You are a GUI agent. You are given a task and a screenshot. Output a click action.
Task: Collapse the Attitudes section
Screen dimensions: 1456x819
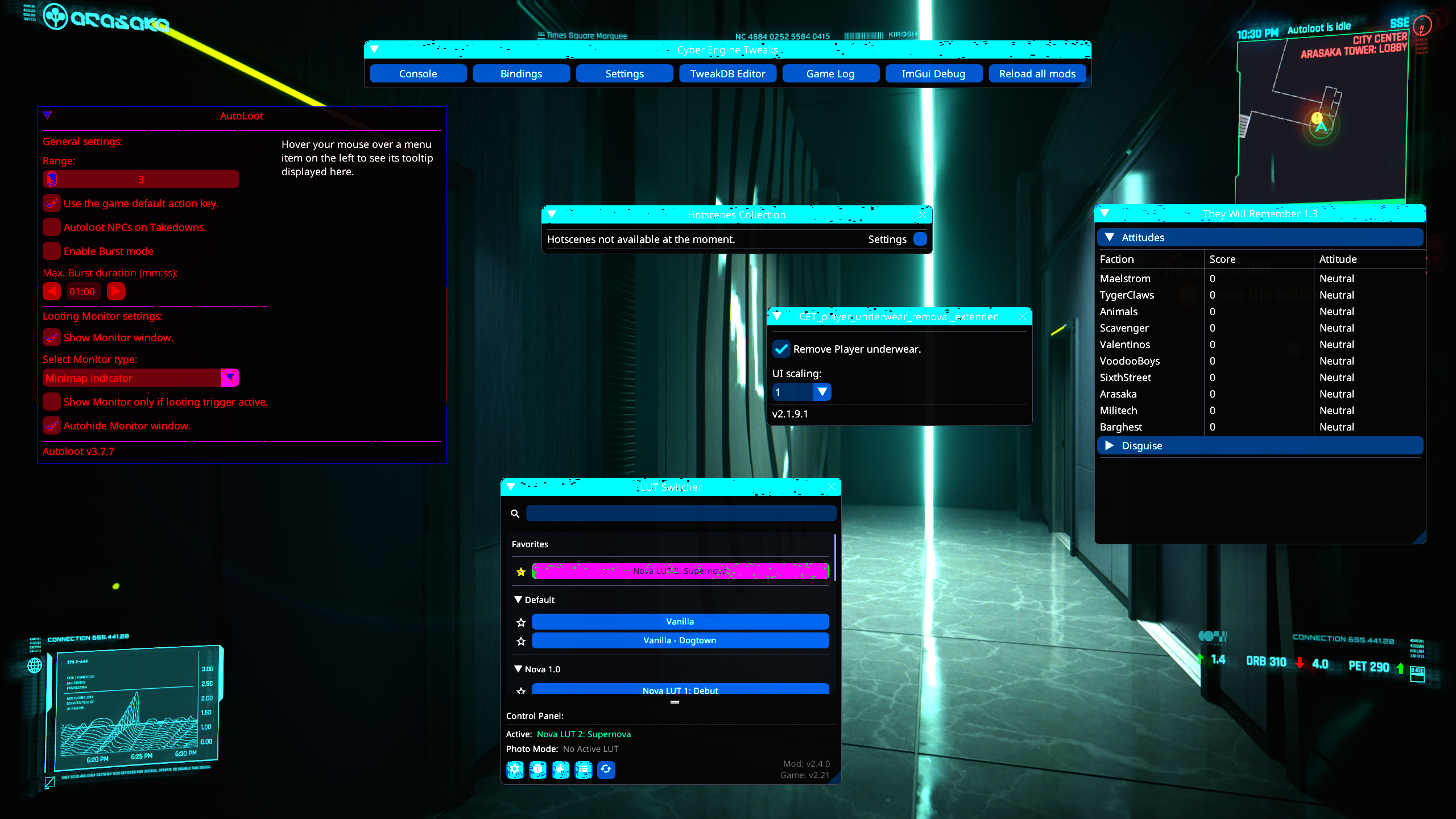(x=1260, y=237)
